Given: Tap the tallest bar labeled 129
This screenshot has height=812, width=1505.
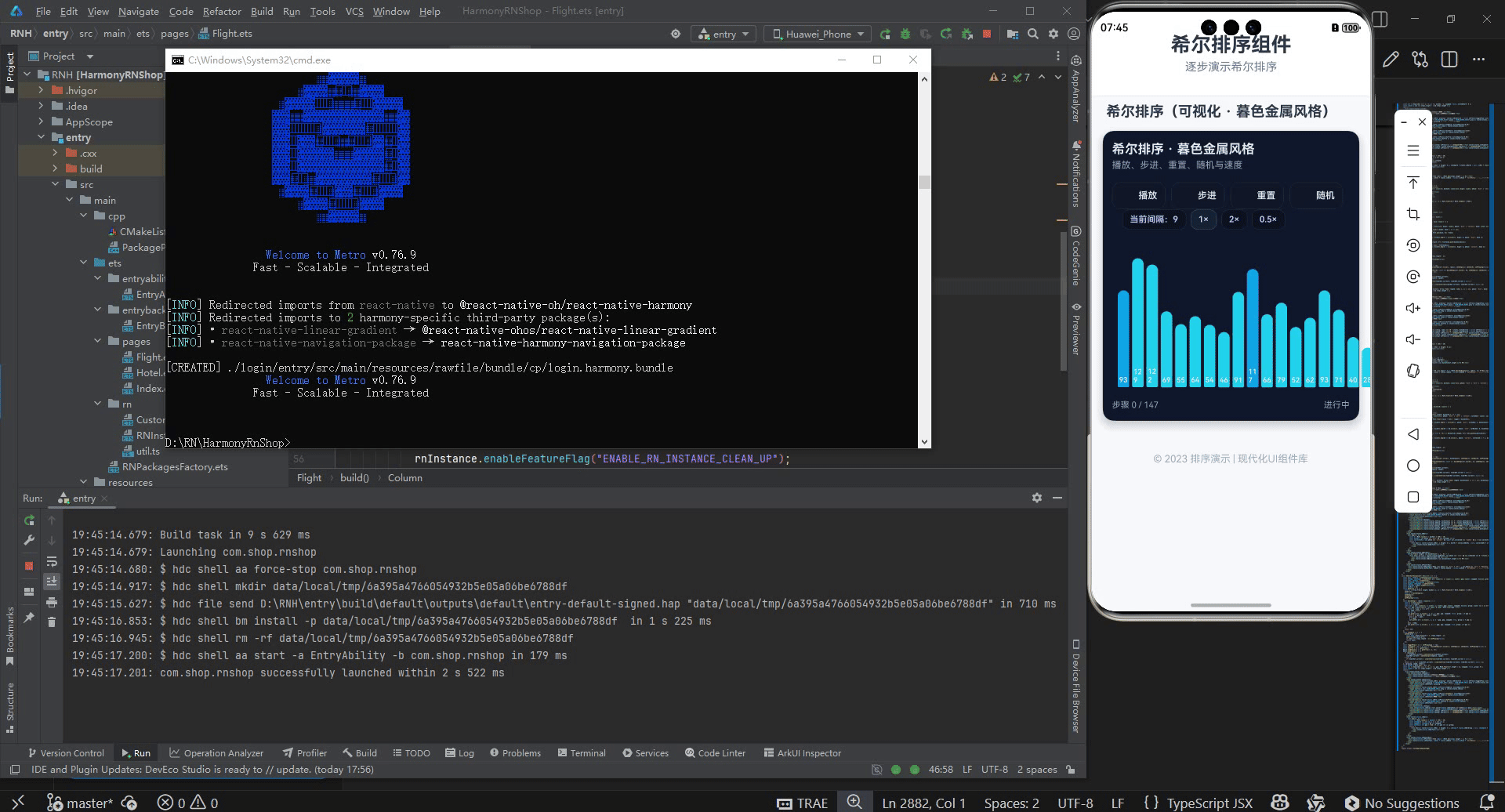Looking at the screenshot, I should pos(1137,322).
